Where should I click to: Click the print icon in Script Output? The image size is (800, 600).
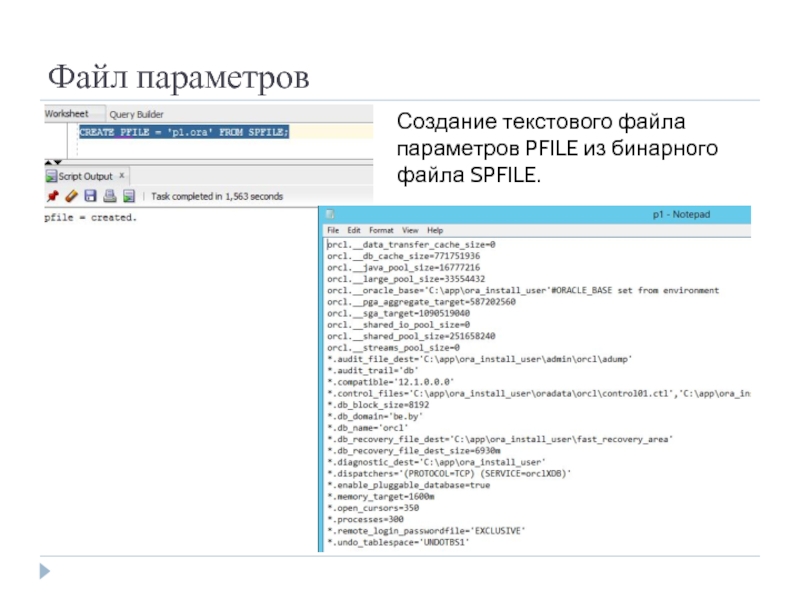pos(111,196)
